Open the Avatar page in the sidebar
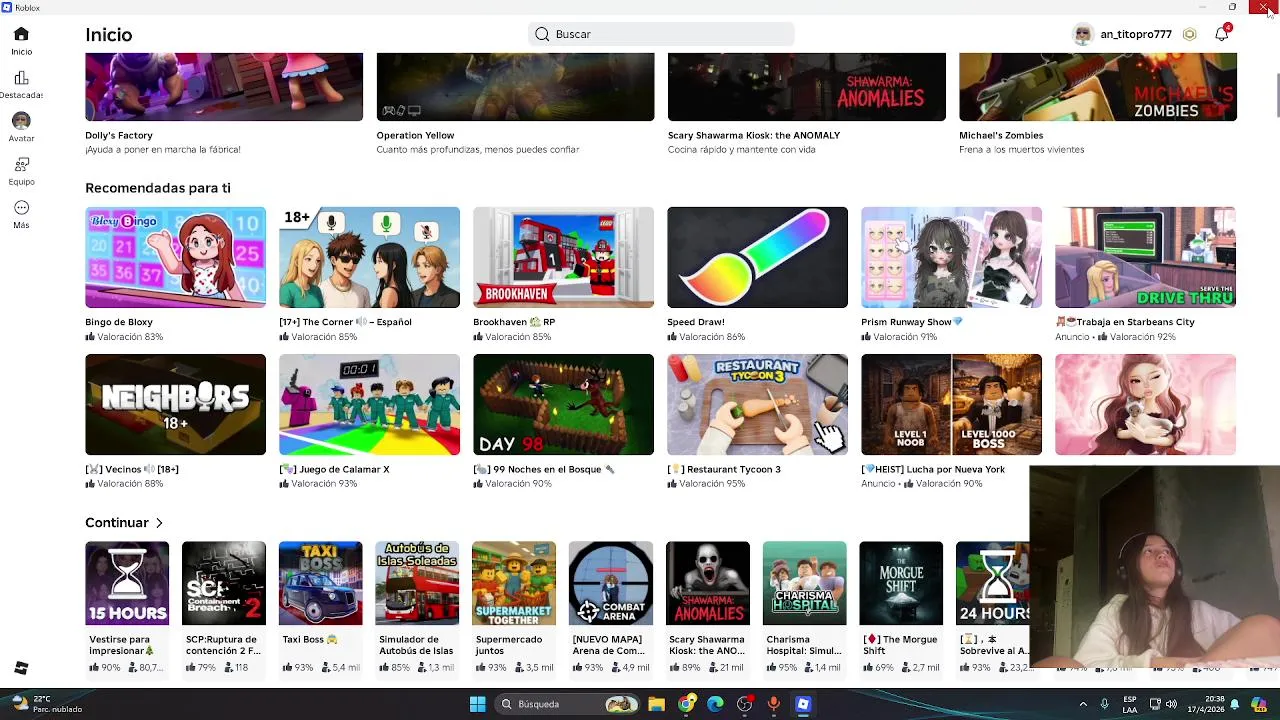Viewport: 1280px width, 720px height. point(21,127)
